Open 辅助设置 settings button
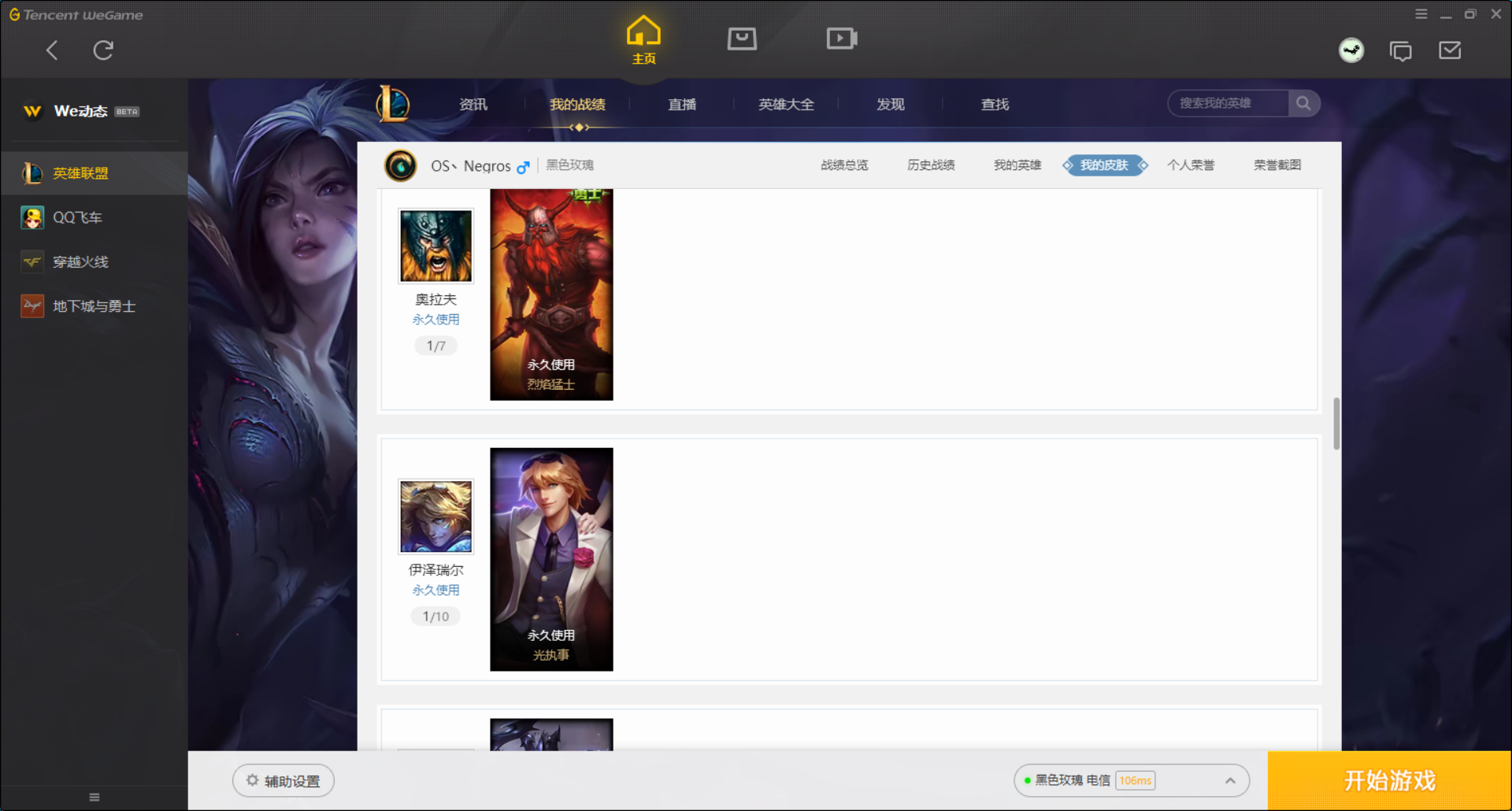The height and width of the screenshot is (811, 1512). coord(283,781)
